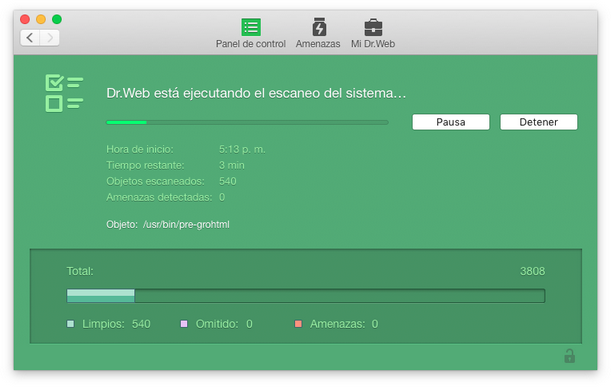This screenshot has height=387, width=611.
Task: Click the scan checklist icon
Action: pyautogui.click(x=64, y=93)
